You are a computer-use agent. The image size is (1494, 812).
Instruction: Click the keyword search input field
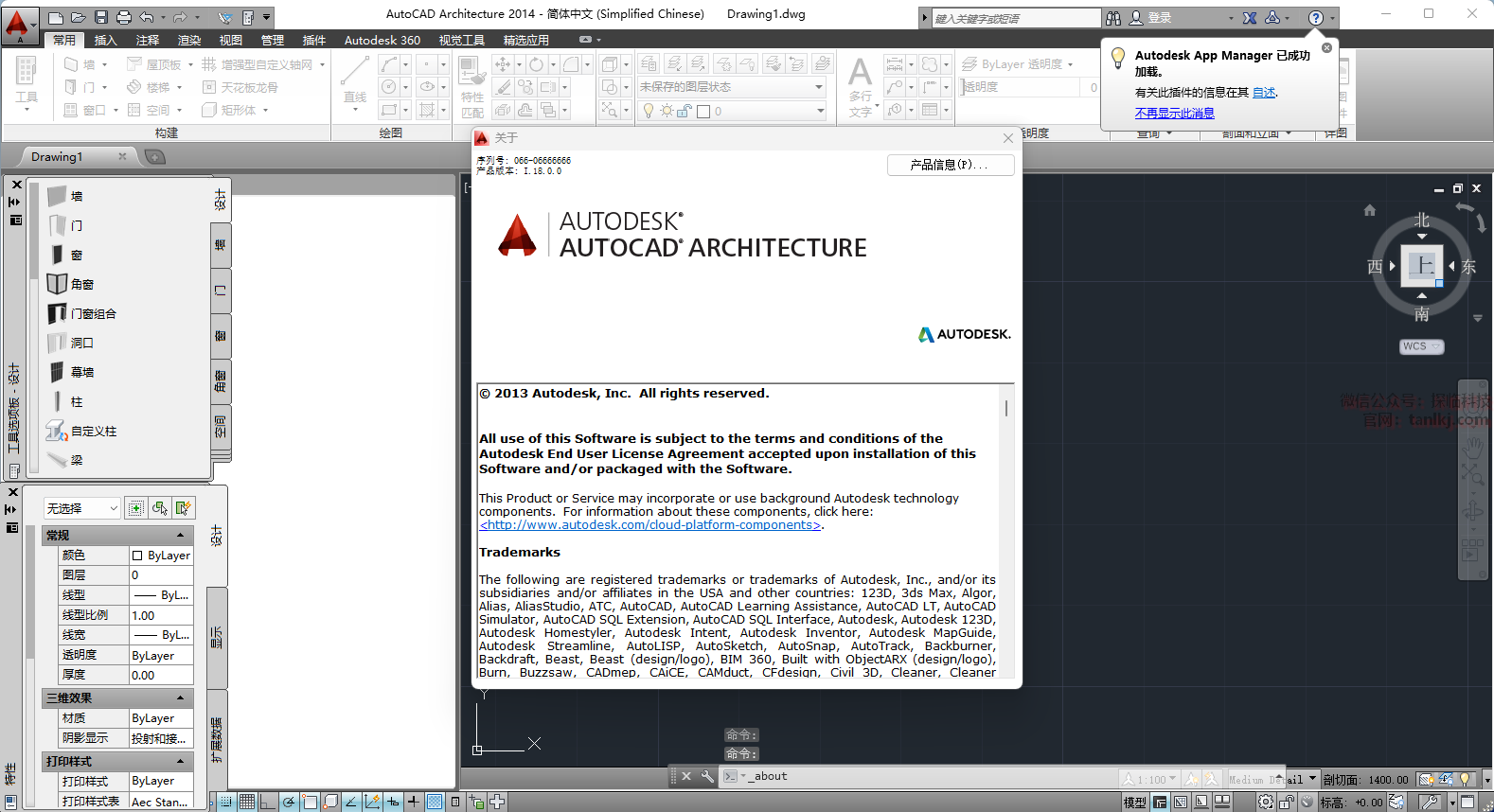[x=1015, y=18]
